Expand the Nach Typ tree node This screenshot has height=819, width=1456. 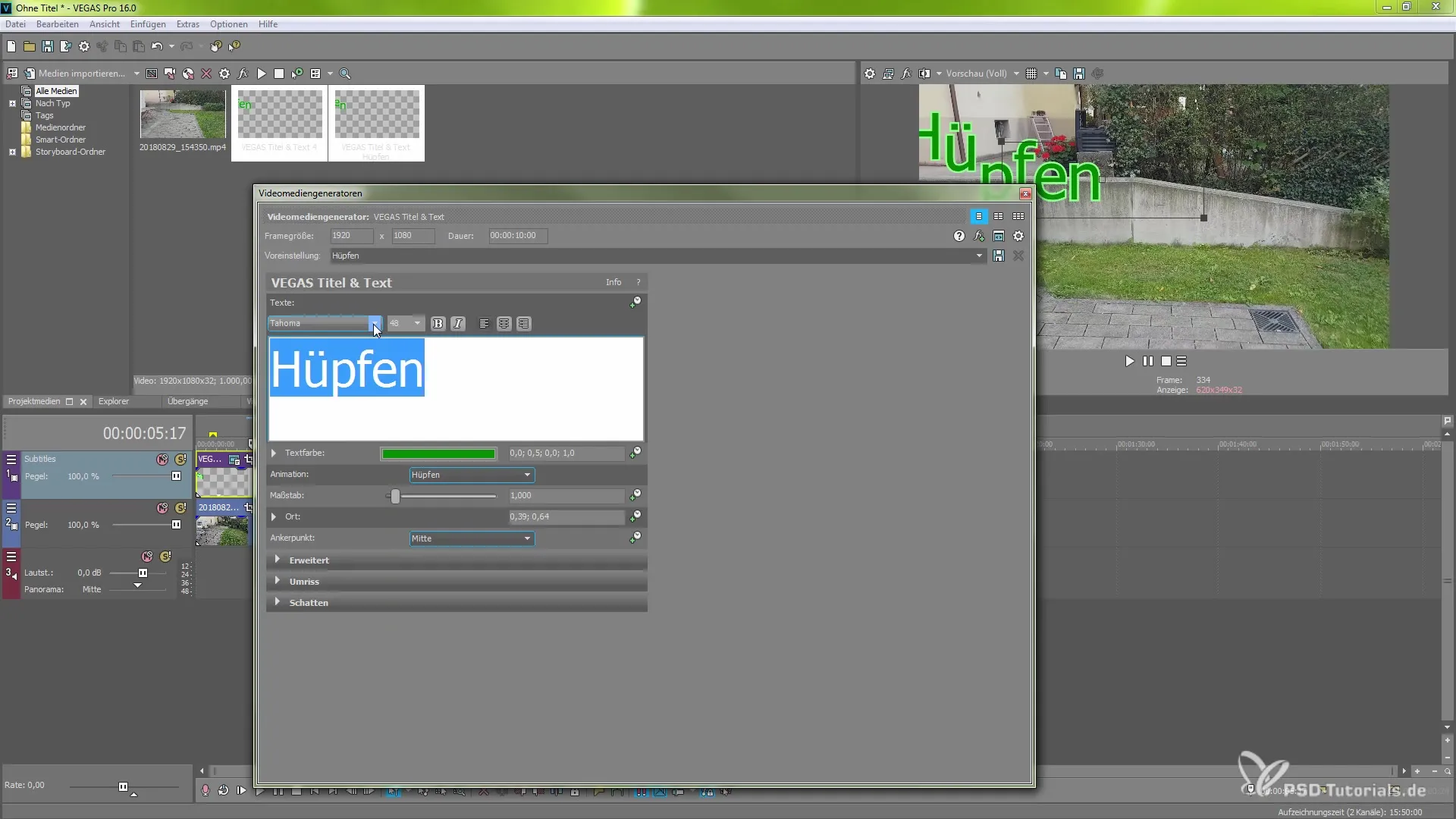[x=12, y=103]
